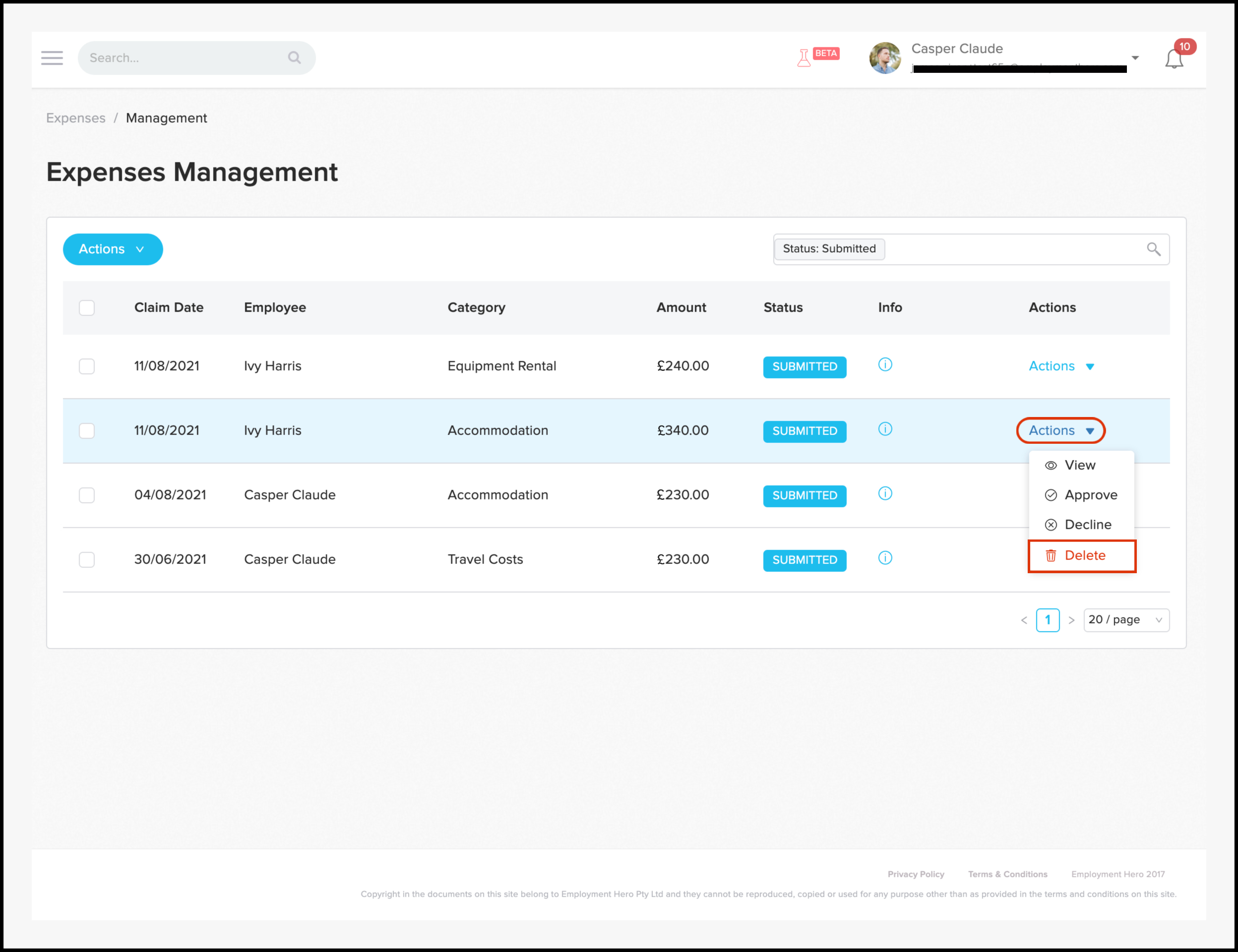Click info icon for £340.00 Accommodation claim
The width and height of the screenshot is (1238, 952).
pyautogui.click(x=884, y=429)
